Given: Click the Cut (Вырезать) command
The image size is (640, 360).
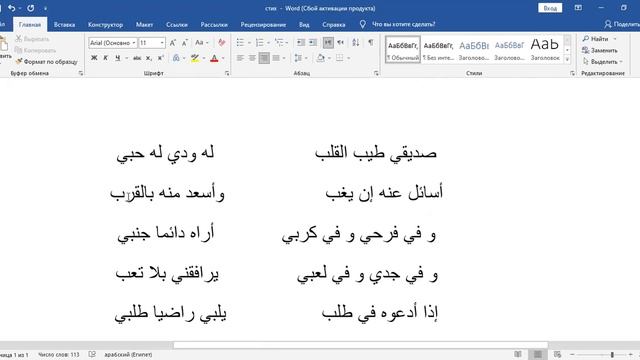Looking at the screenshot, I should (32, 39).
